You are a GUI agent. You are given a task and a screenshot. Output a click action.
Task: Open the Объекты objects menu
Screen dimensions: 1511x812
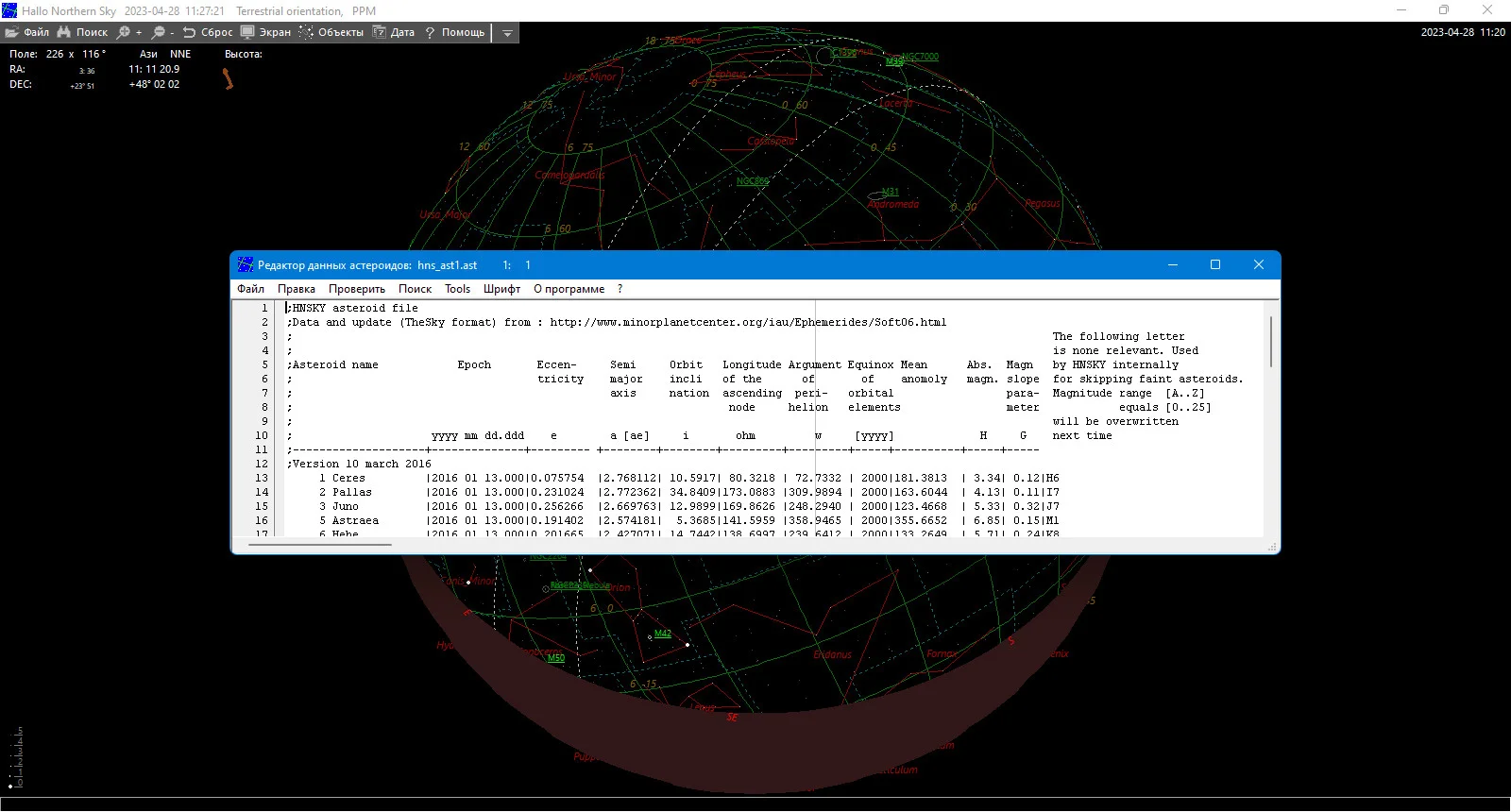coord(331,32)
